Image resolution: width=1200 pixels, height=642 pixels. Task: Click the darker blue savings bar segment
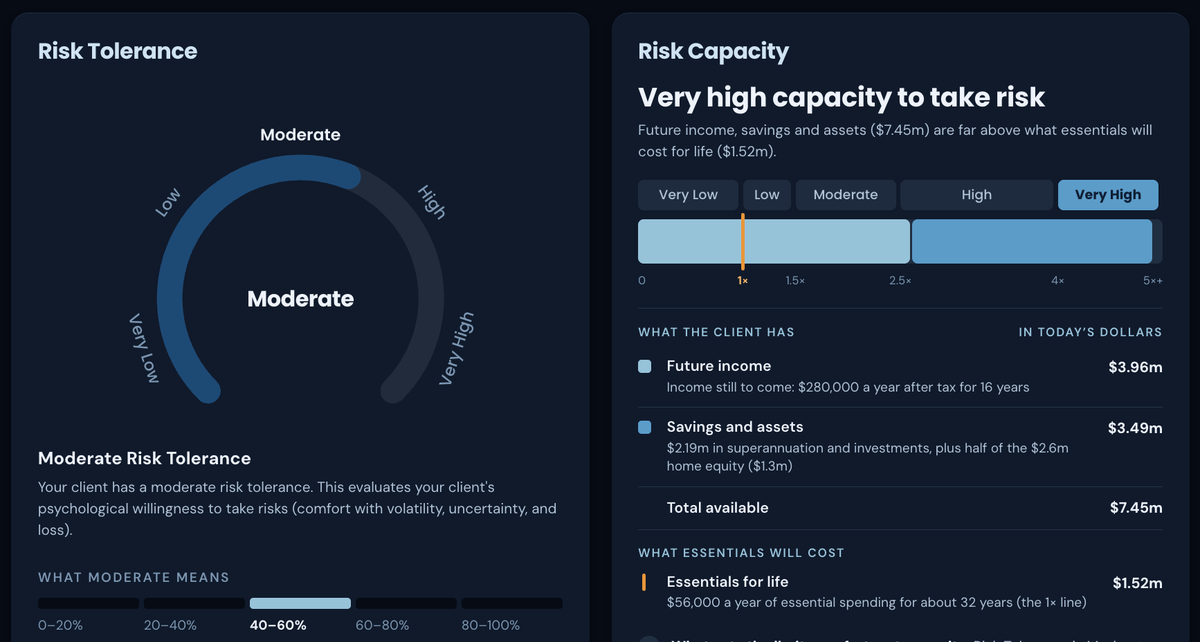(1032, 241)
